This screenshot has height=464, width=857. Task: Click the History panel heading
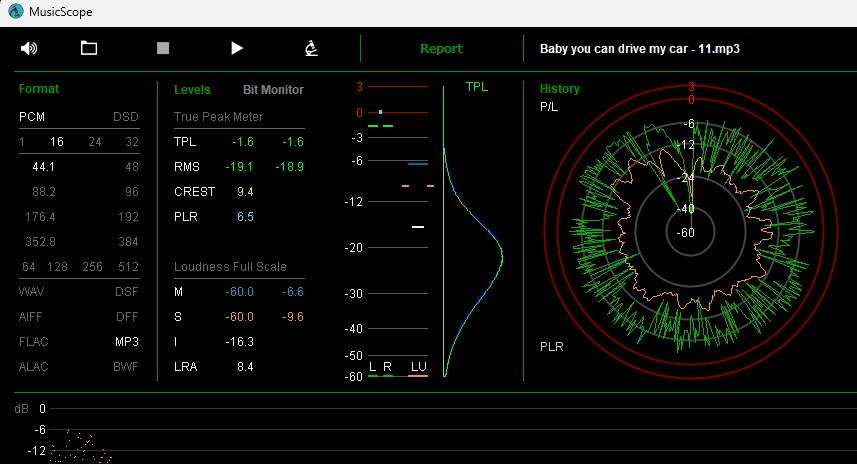[559, 89]
